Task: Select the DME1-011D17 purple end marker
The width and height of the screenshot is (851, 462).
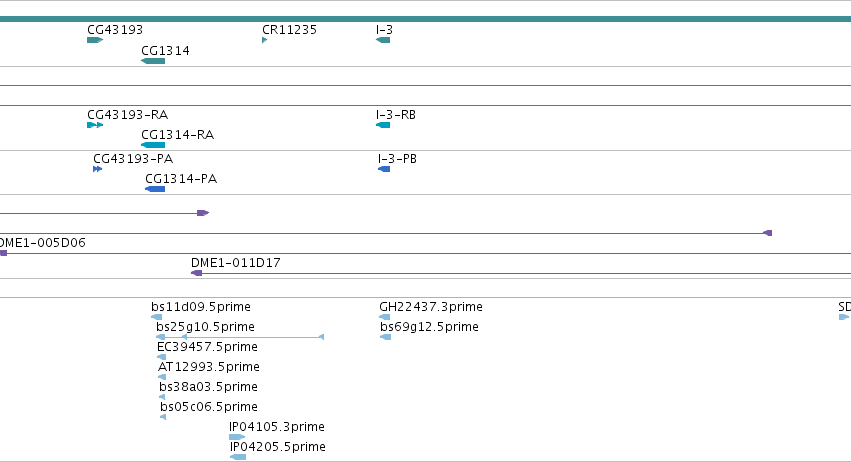Action: point(196,273)
